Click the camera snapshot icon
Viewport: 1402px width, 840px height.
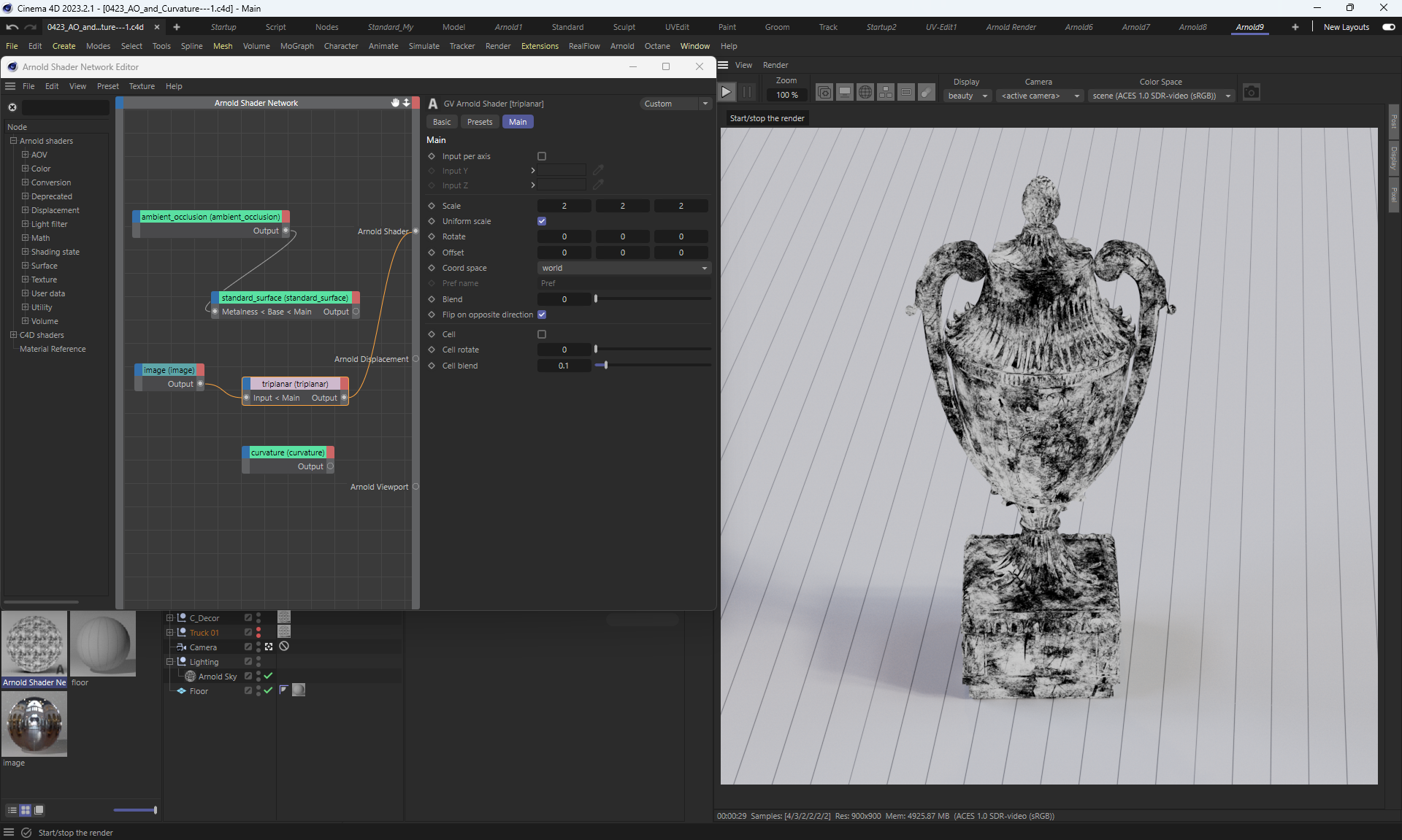[x=1251, y=93]
